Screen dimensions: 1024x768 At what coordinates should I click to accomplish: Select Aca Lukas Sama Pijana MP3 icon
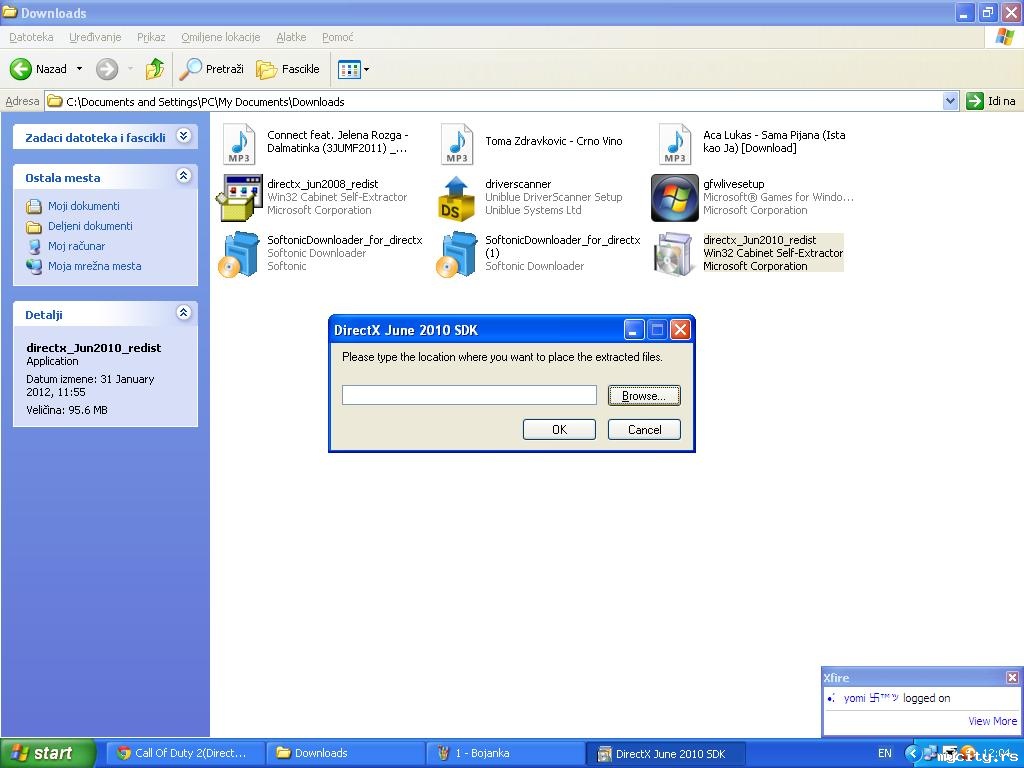pos(675,144)
